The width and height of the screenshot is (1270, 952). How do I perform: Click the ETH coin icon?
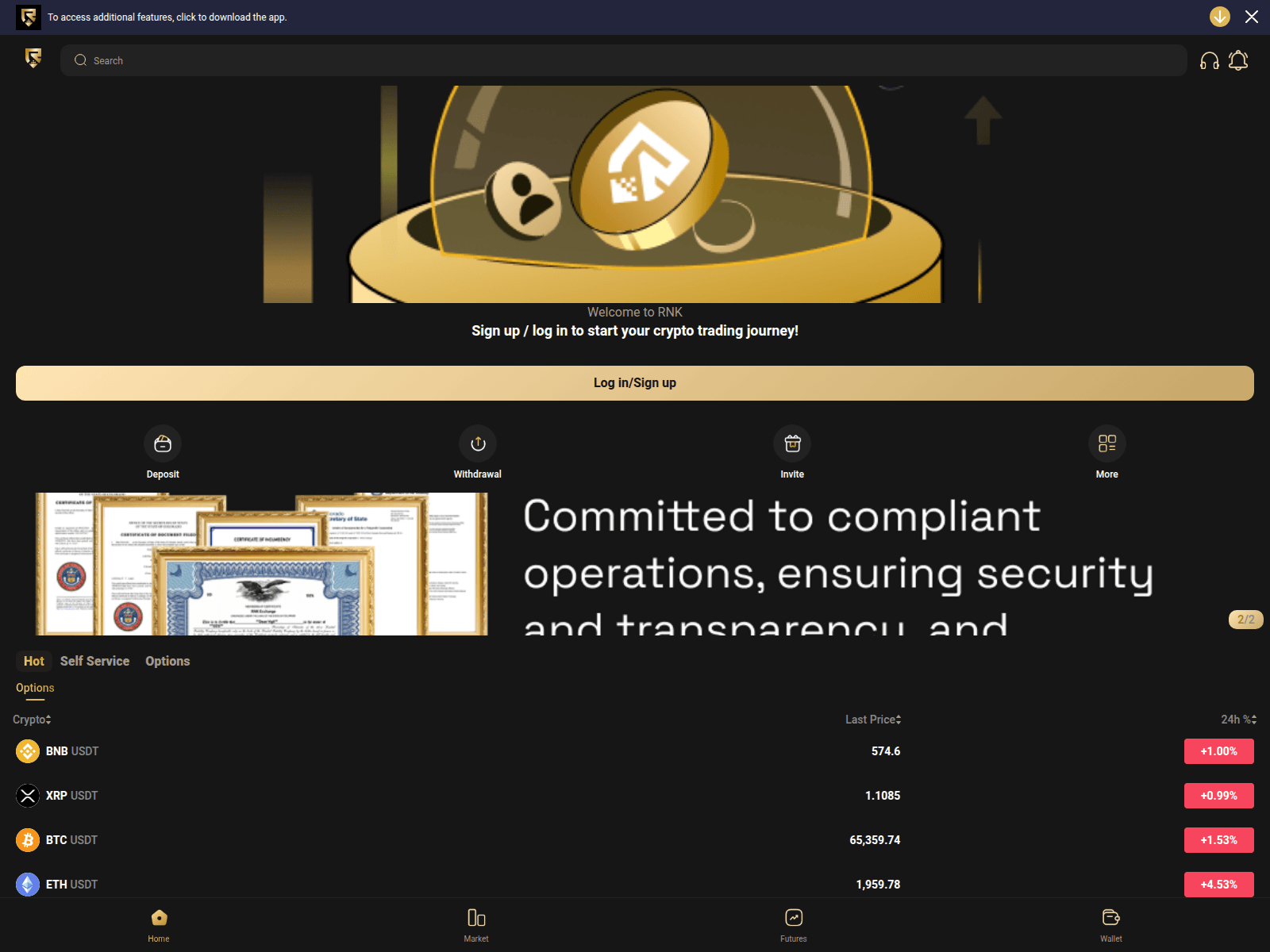tap(28, 885)
